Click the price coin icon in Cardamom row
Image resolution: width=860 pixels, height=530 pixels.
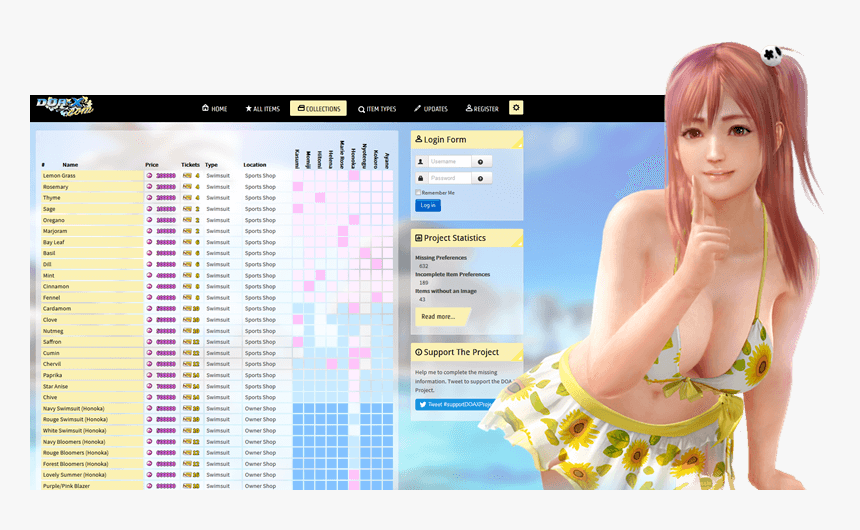pyautogui.click(x=149, y=308)
